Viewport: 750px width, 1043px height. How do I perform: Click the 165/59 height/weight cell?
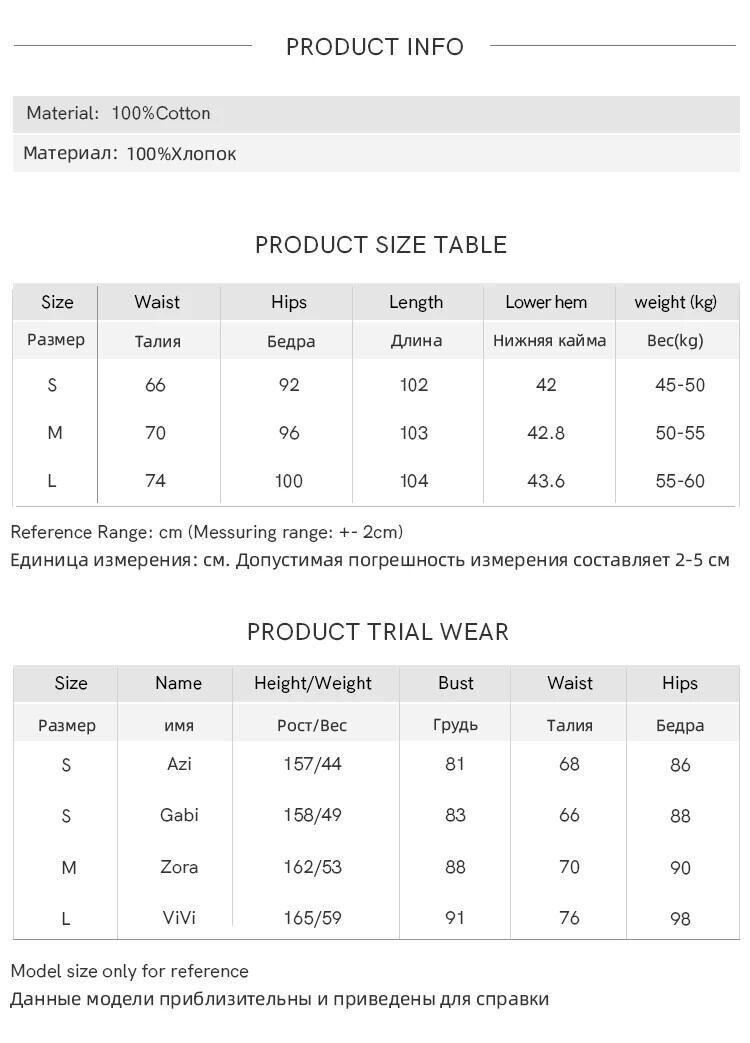(x=313, y=917)
